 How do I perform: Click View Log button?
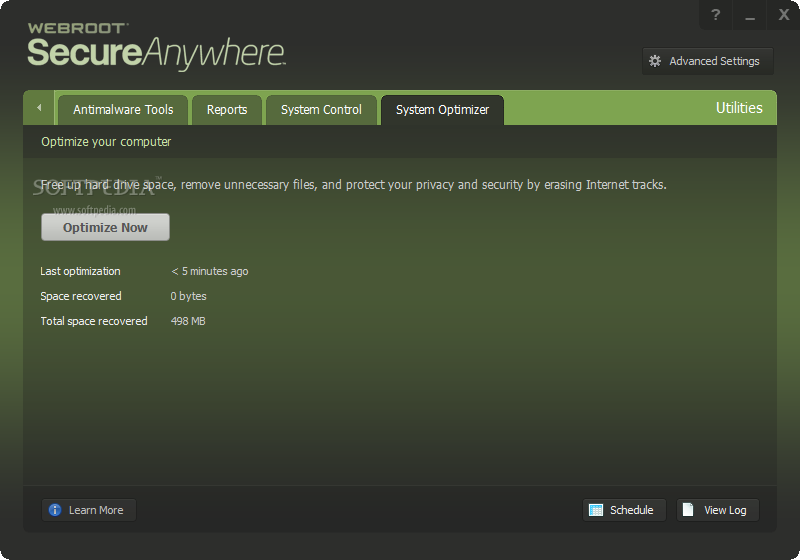pos(717,510)
